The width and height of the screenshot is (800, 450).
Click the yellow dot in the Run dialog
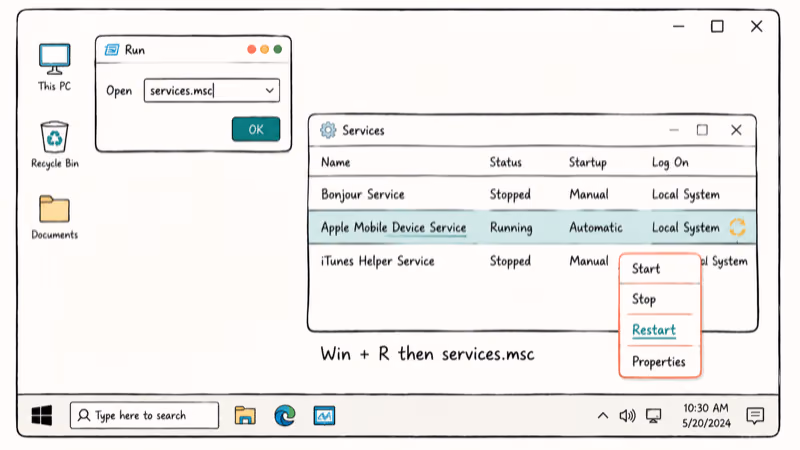264,49
